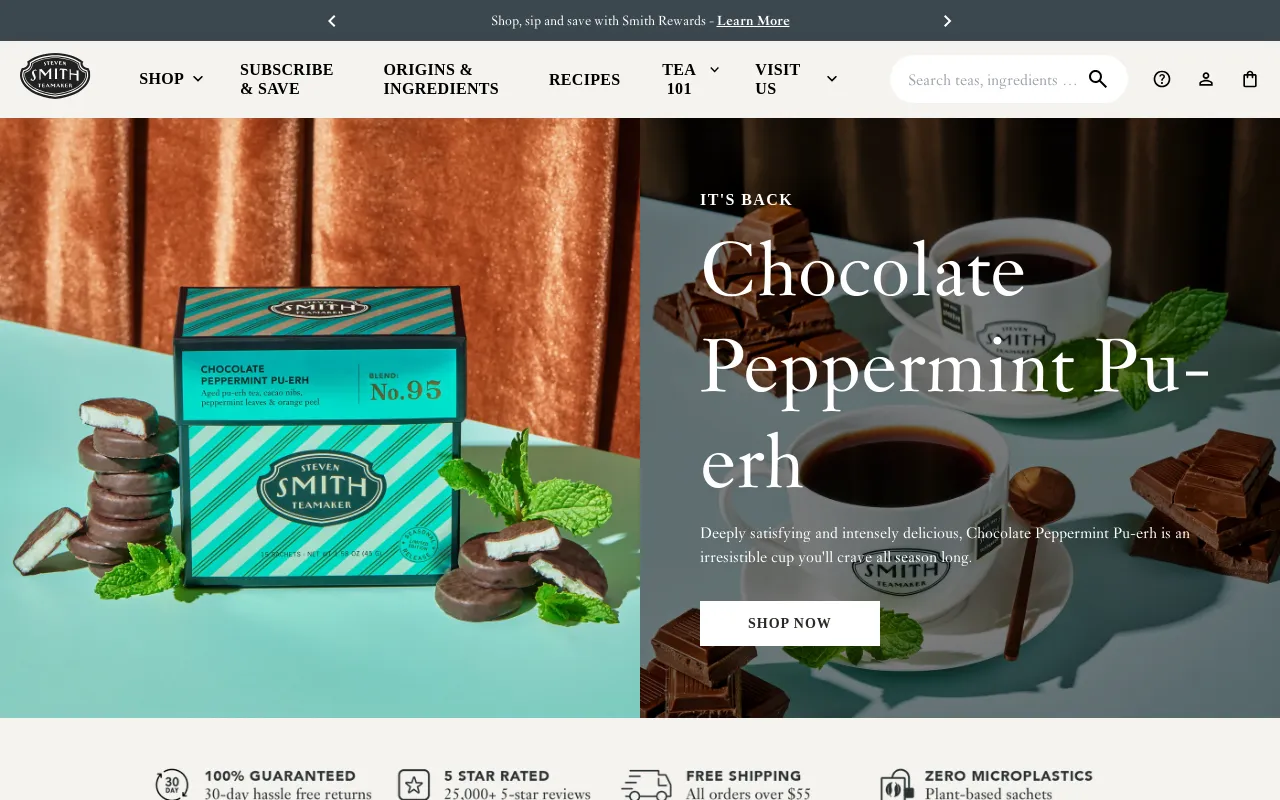Click the 30-day guarantee icon
1280x800 pixels.
tap(172, 785)
